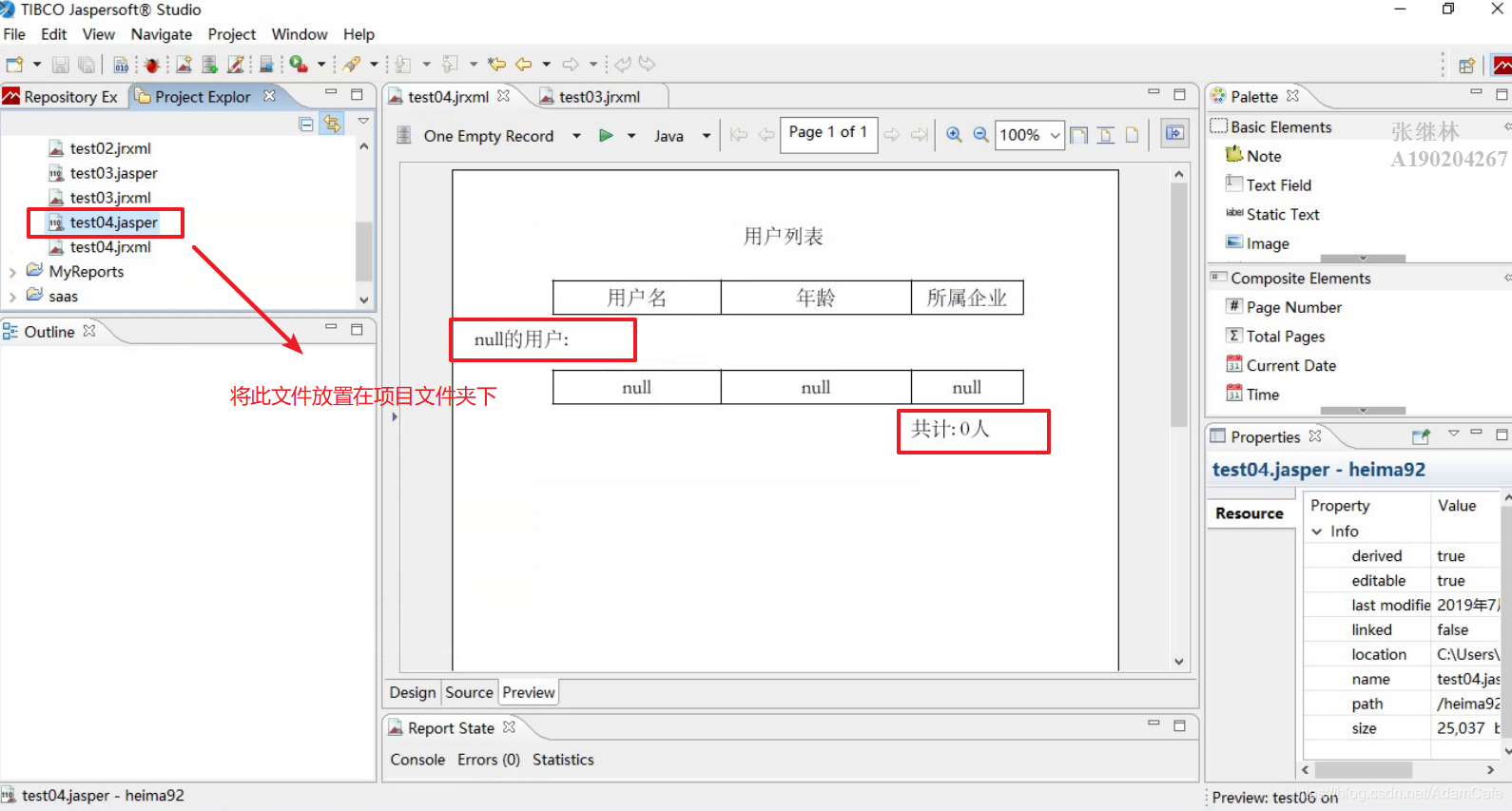This screenshot has width=1512, height=811.
Task: Open the Window menu
Action: coord(300,34)
